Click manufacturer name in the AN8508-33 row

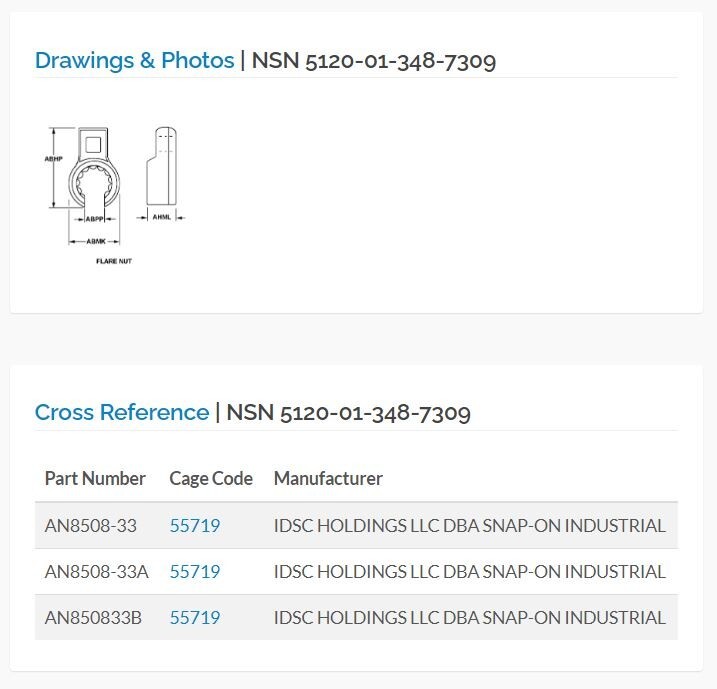(x=470, y=525)
